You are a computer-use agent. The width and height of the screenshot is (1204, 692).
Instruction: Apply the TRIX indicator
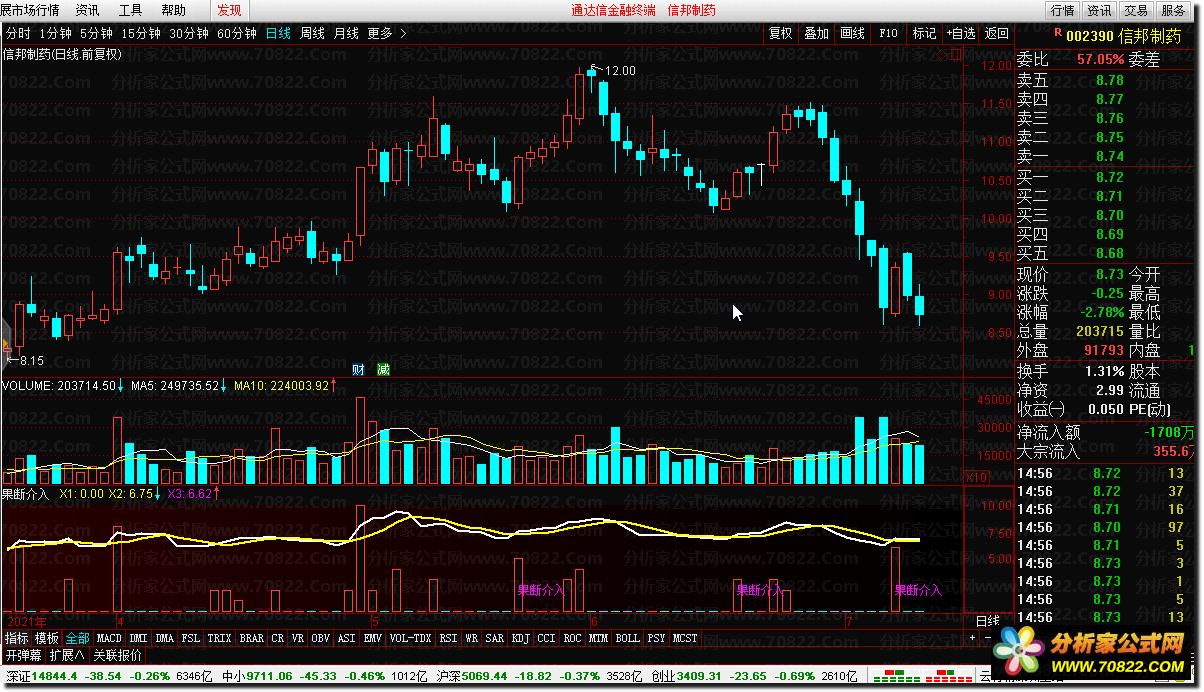[220, 638]
